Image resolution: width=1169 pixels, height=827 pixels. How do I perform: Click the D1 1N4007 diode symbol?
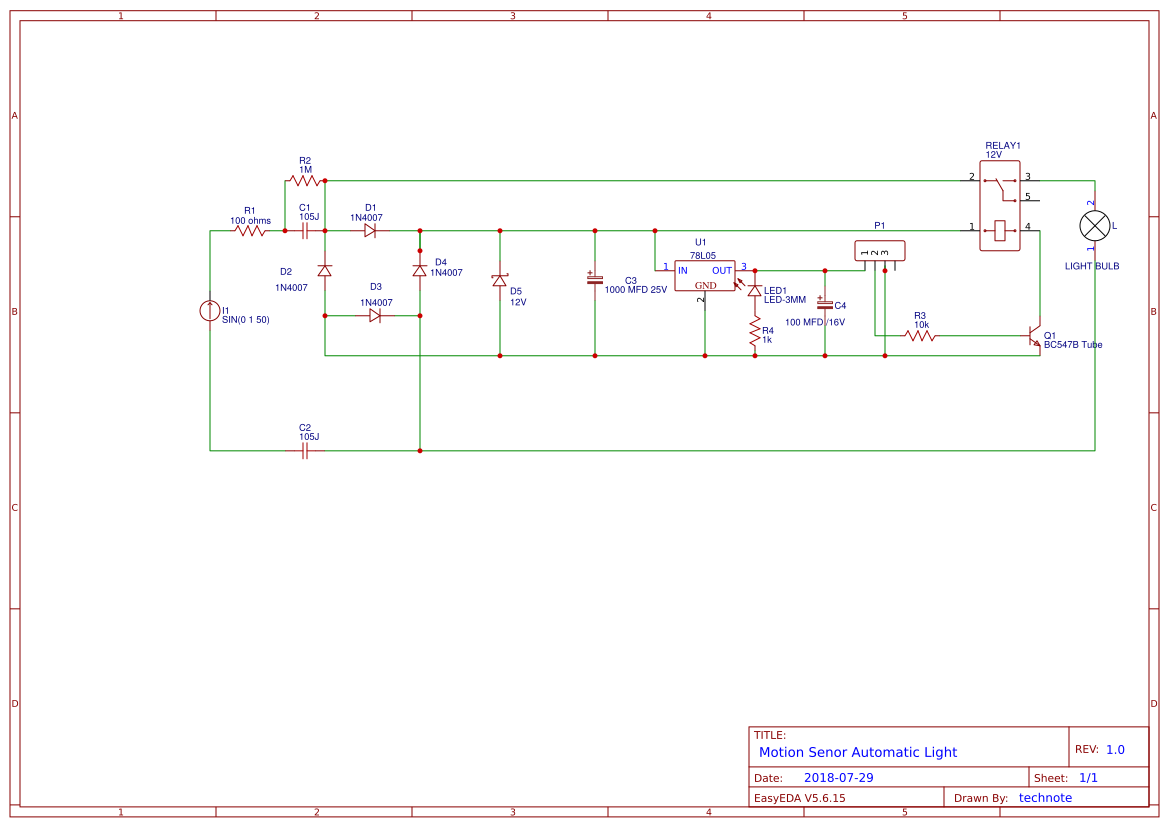point(370,230)
